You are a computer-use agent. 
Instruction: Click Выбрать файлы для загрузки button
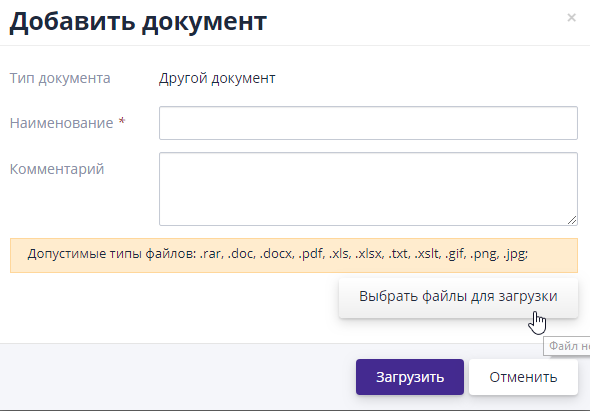pos(458,297)
